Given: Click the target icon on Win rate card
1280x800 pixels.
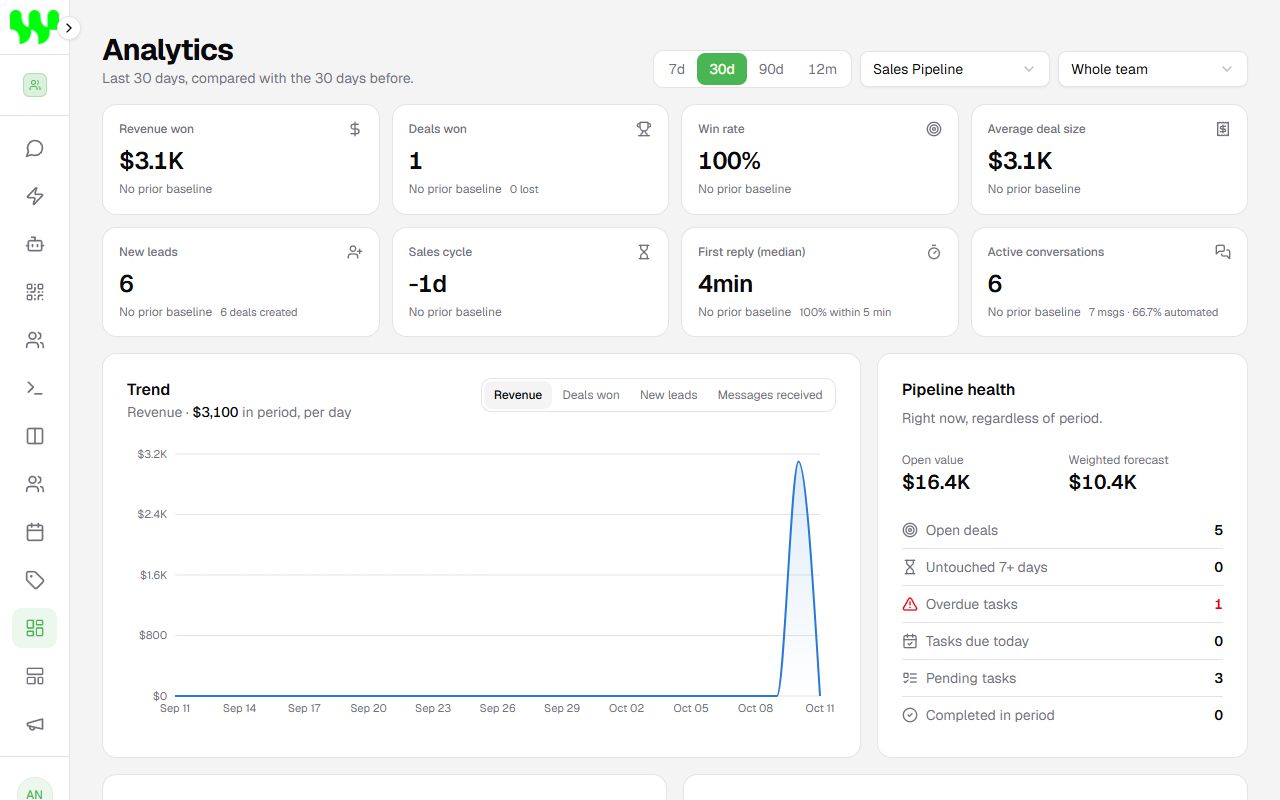Looking at the screenshot, I should pyautogui.click(x=934, y=129).
